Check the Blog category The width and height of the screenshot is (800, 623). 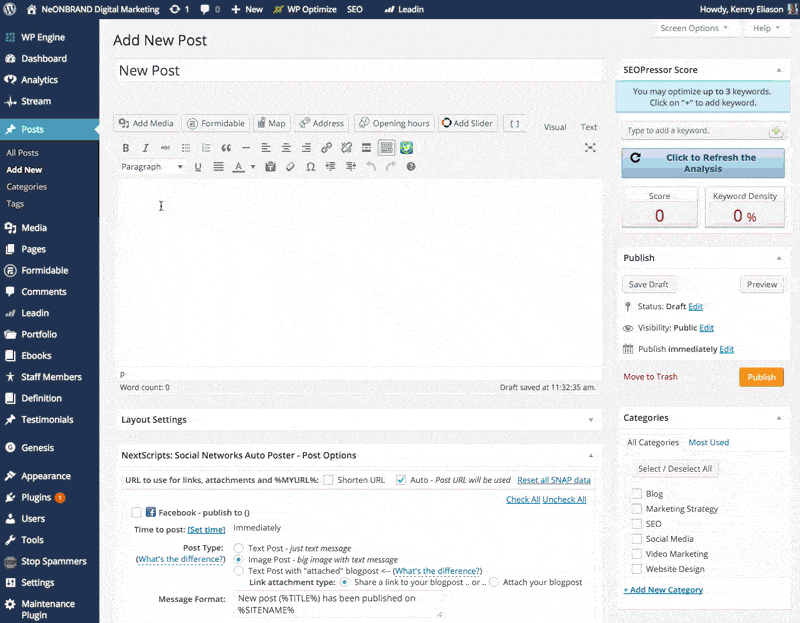(637, 493)
